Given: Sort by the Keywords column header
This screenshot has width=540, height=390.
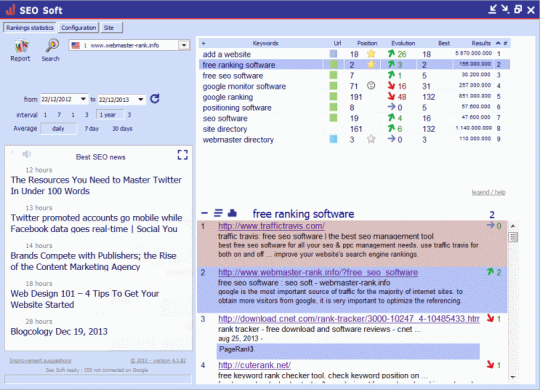Looking at the screenshot, I should [265, 43].
